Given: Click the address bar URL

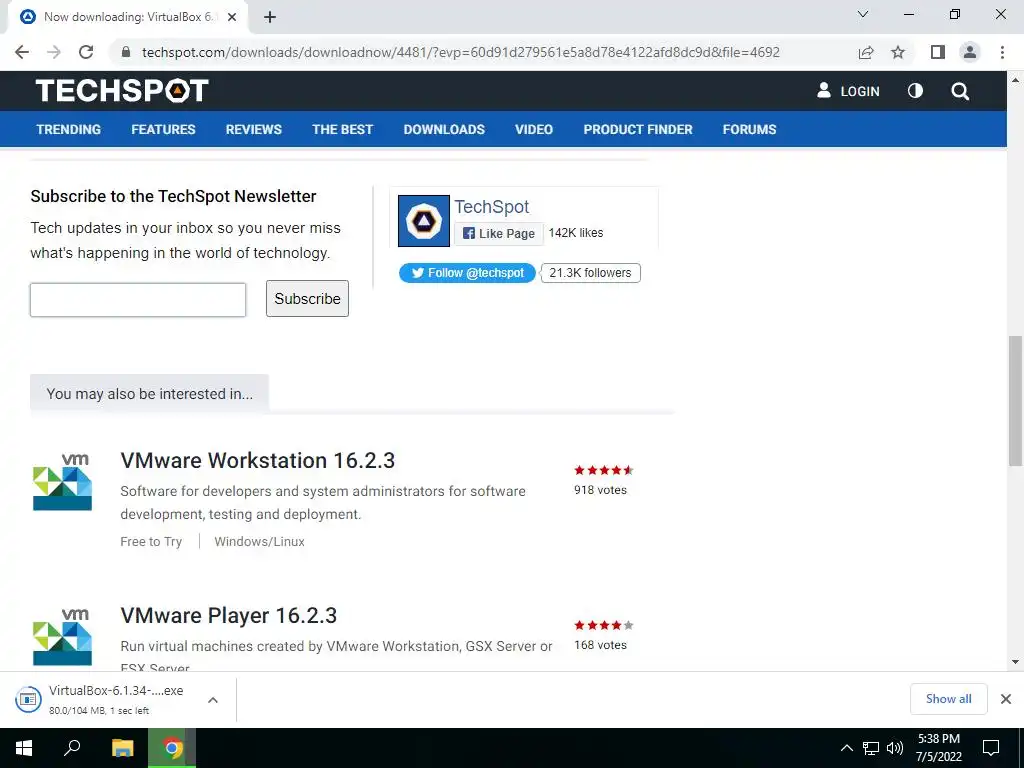Looking at the screenshot, I should click(460, 52).
